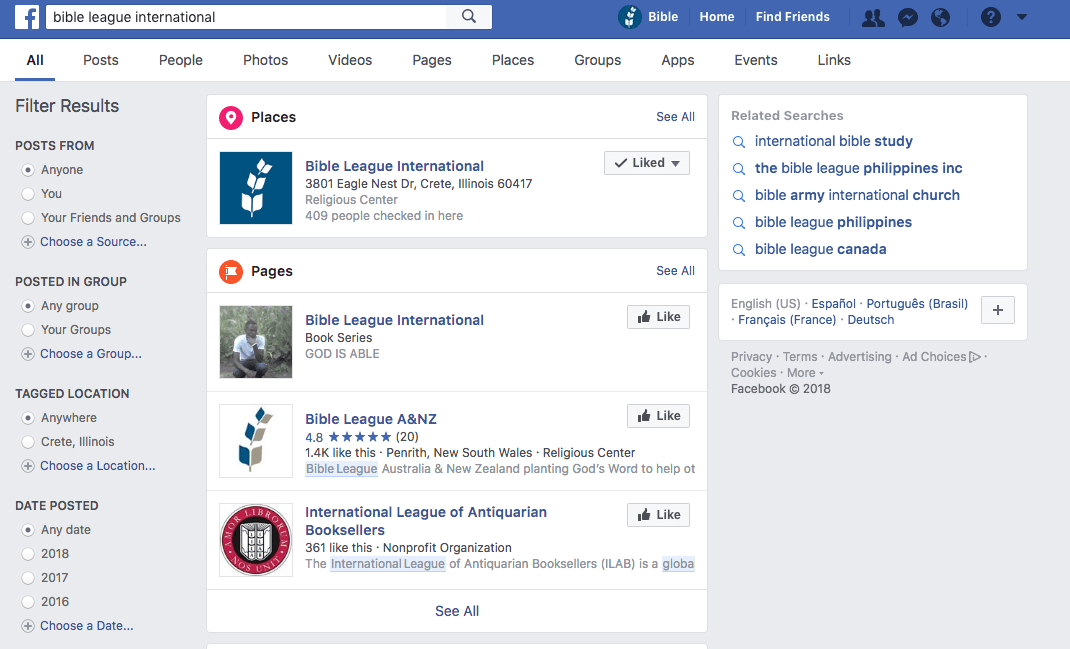Screen dimensions: 1070x649
Task: Select the You radio button
Action: pos(28,194)
